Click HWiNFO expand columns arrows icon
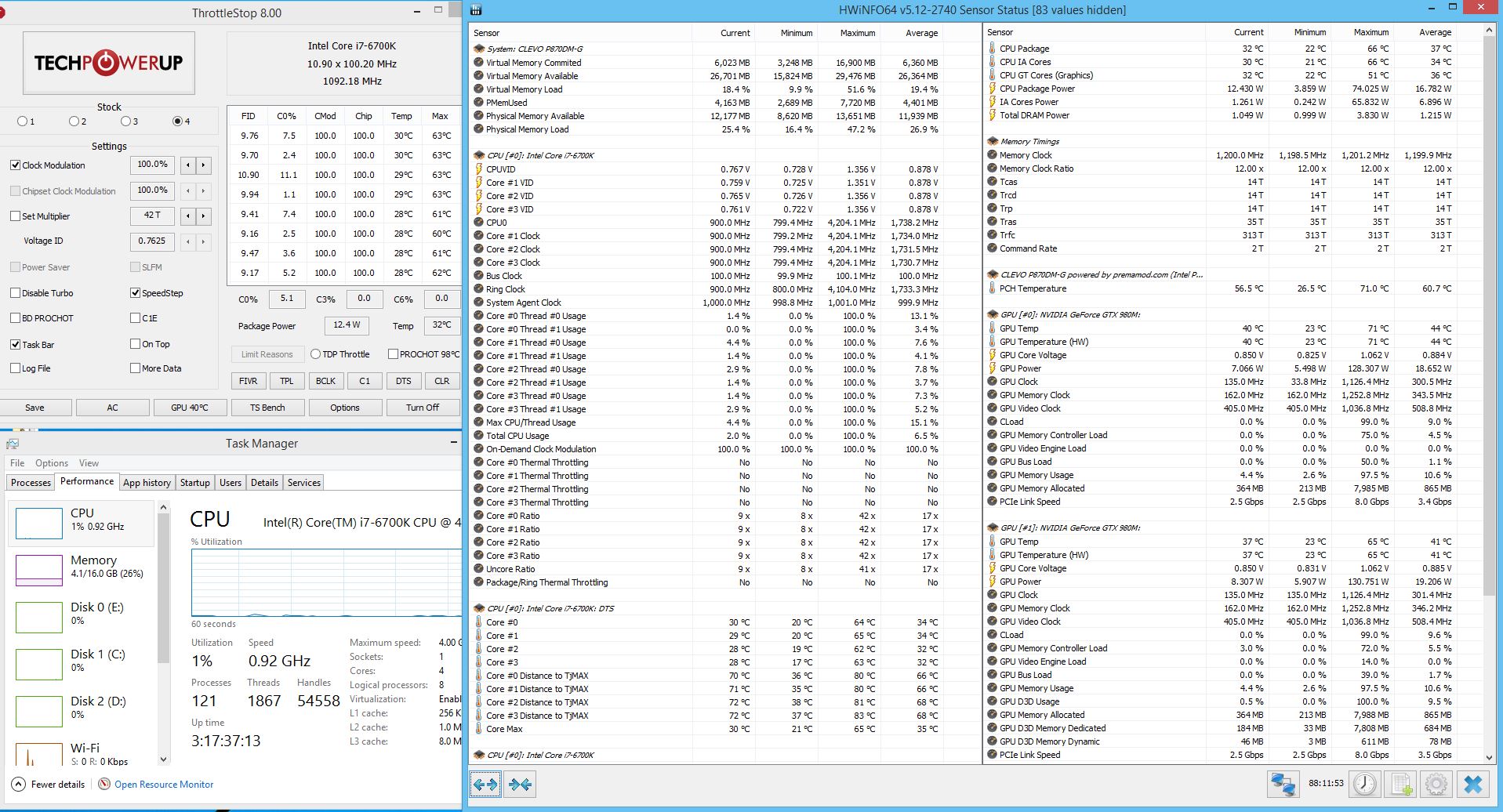Screen dimensions: 1503x812 click(485, 784)
